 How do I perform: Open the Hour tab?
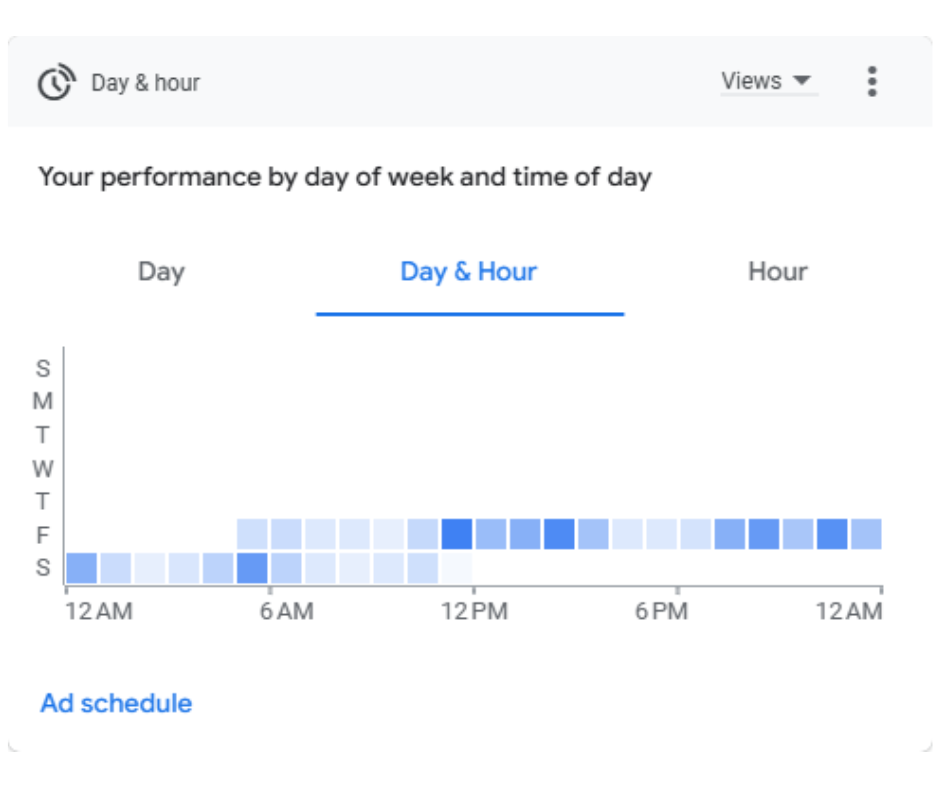777,272
